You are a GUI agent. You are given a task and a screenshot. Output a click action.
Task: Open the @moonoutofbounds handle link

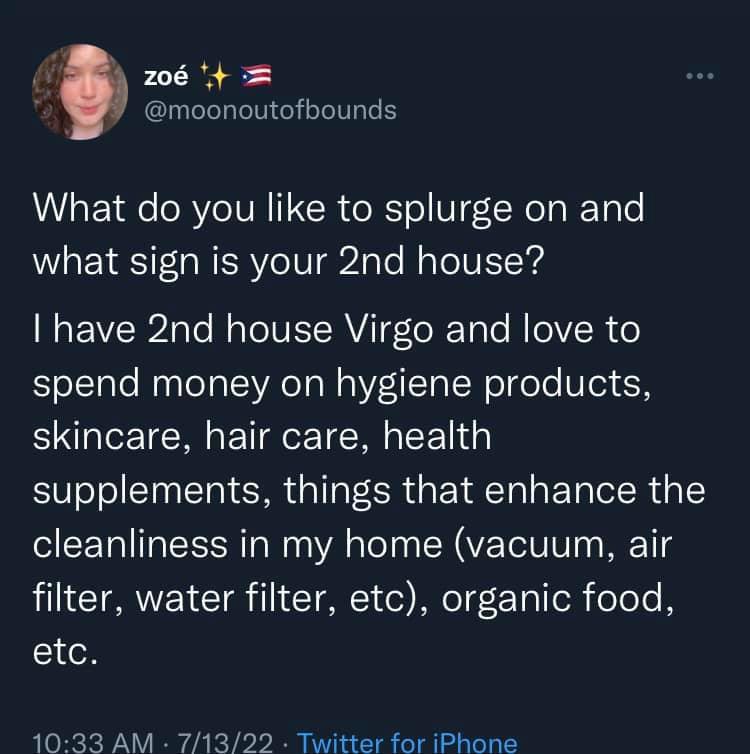point(271,109)
